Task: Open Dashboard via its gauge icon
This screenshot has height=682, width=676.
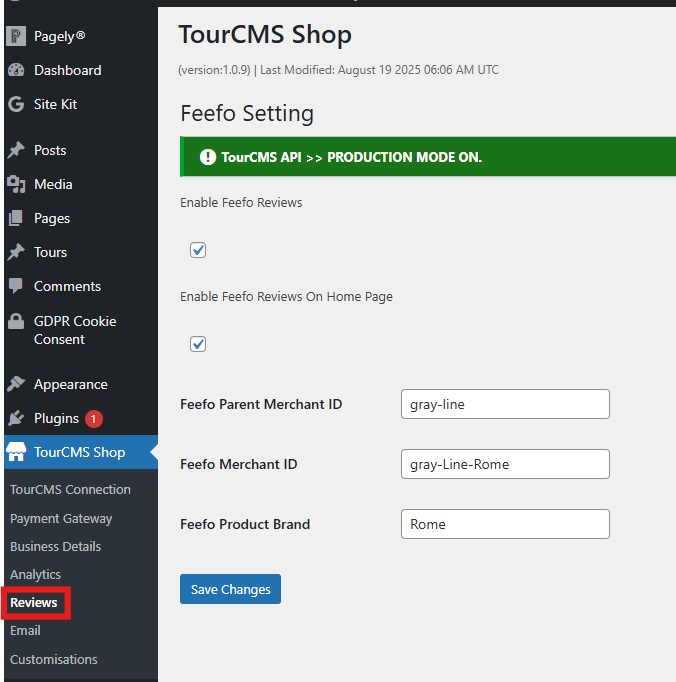Action: click(16, 70)
